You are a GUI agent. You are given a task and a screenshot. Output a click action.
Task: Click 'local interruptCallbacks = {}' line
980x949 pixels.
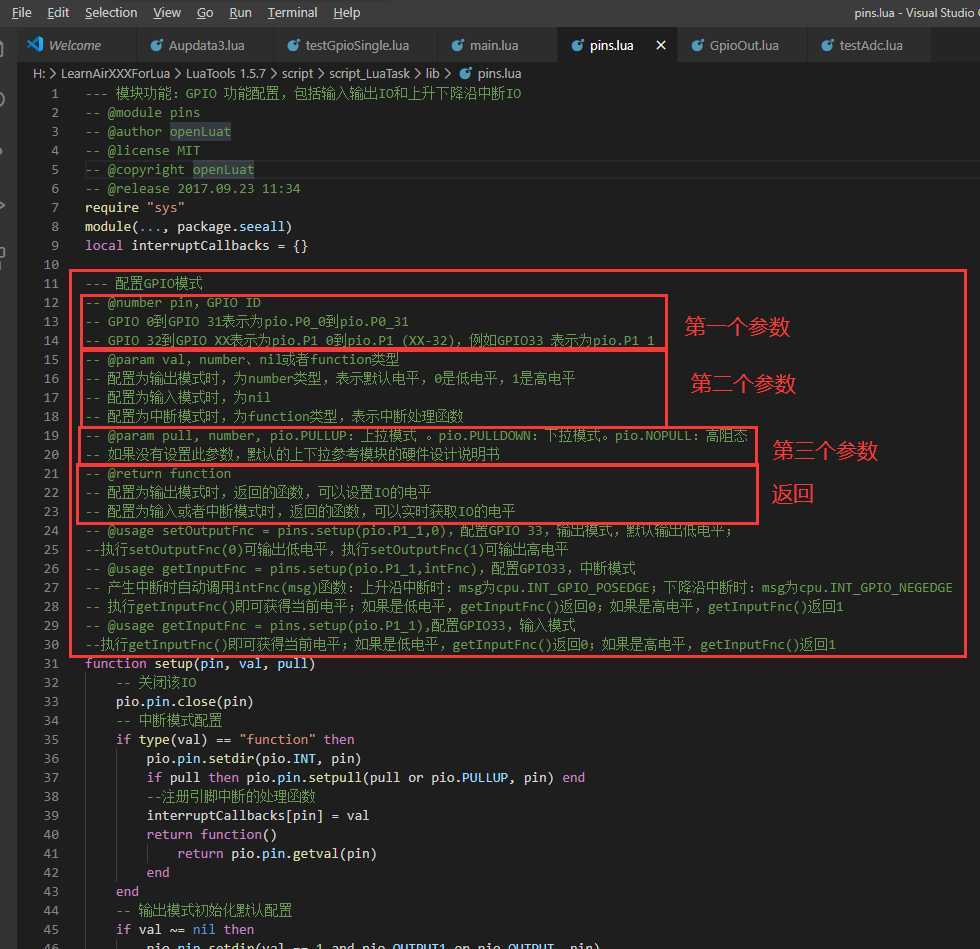pos(196,246)
